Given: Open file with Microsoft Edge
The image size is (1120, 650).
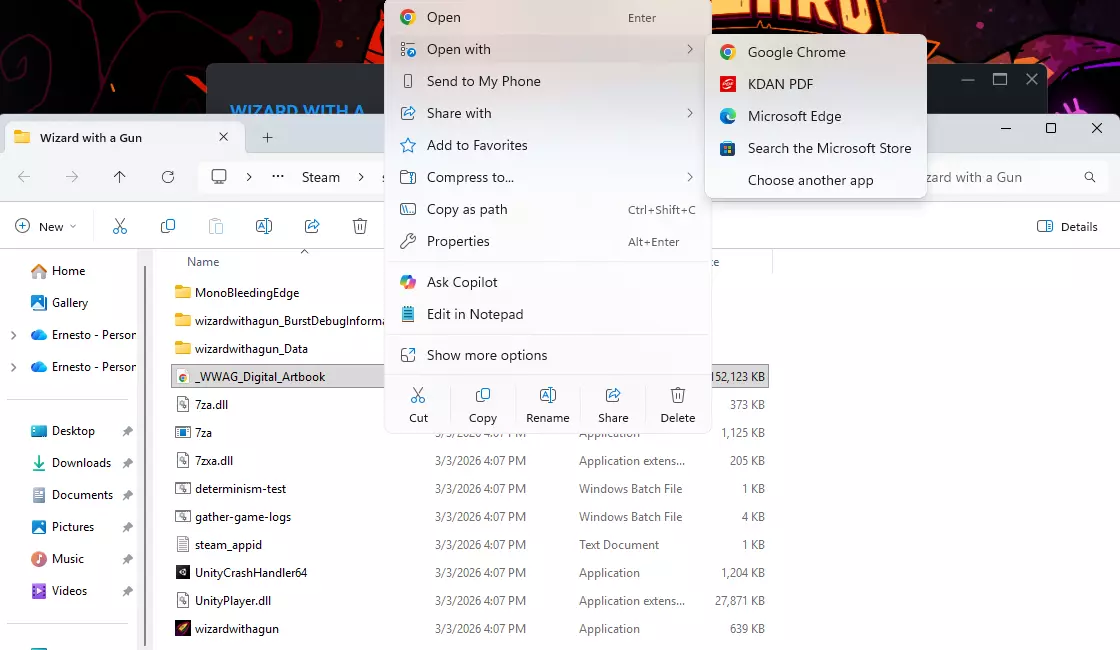Looking at the screenshot, I should pyautogui.click(x=816, y=116).
